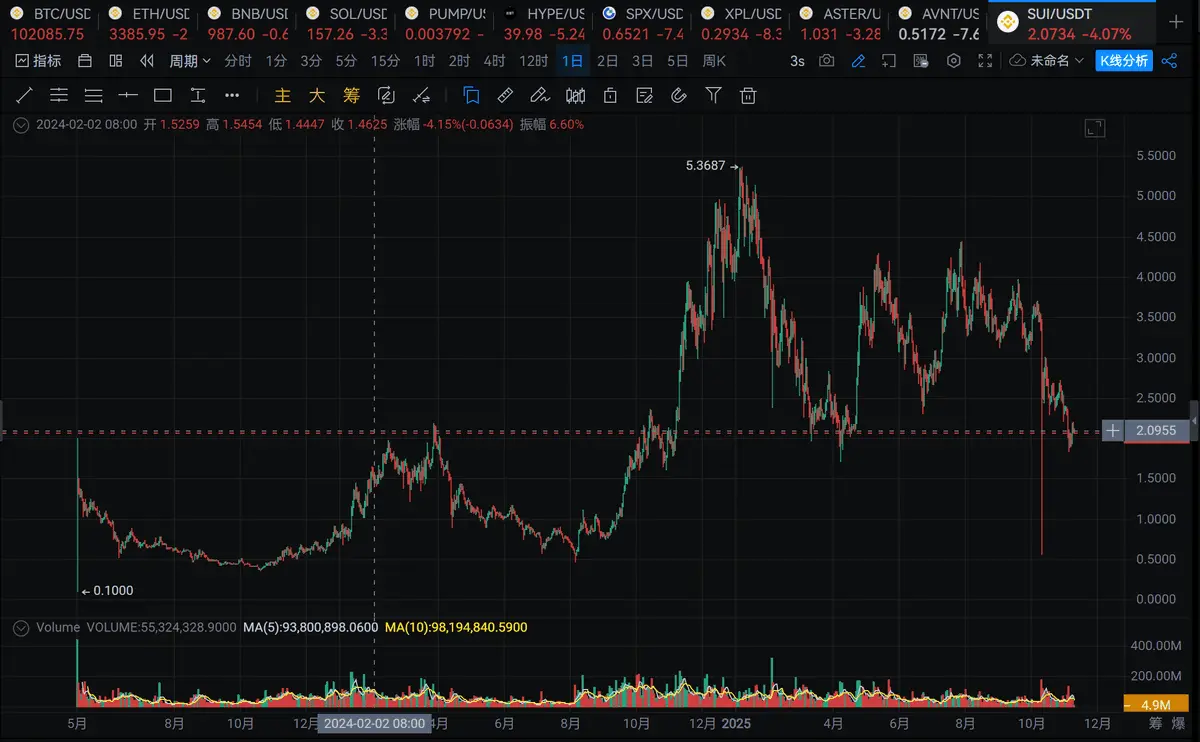Image resolution: width=1200 pixels, height=742 pixels.
Task: Toggle the blue drawing pencil icon
Action: pos(858,61)
